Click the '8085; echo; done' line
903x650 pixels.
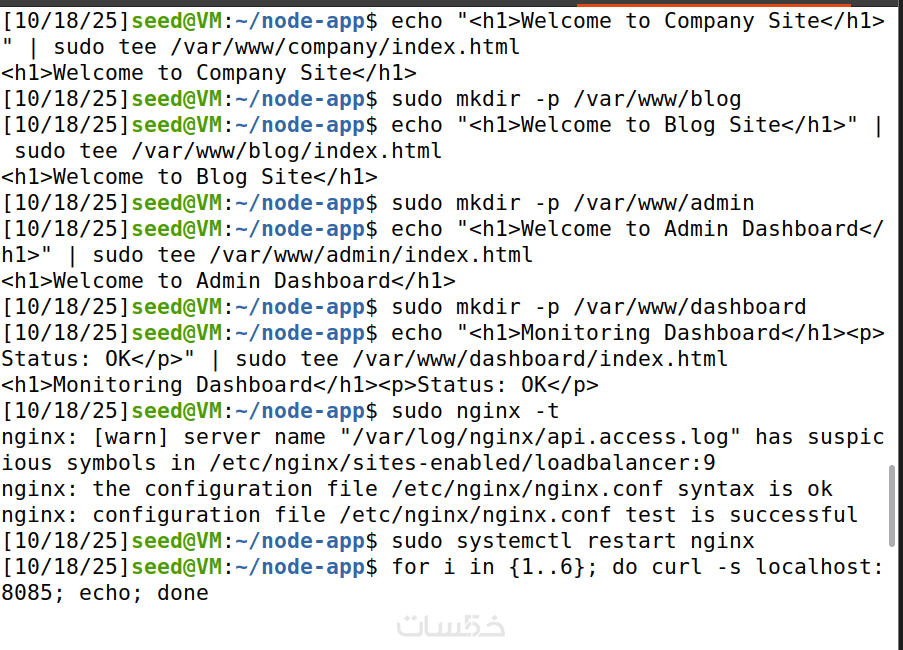point(105,593)
